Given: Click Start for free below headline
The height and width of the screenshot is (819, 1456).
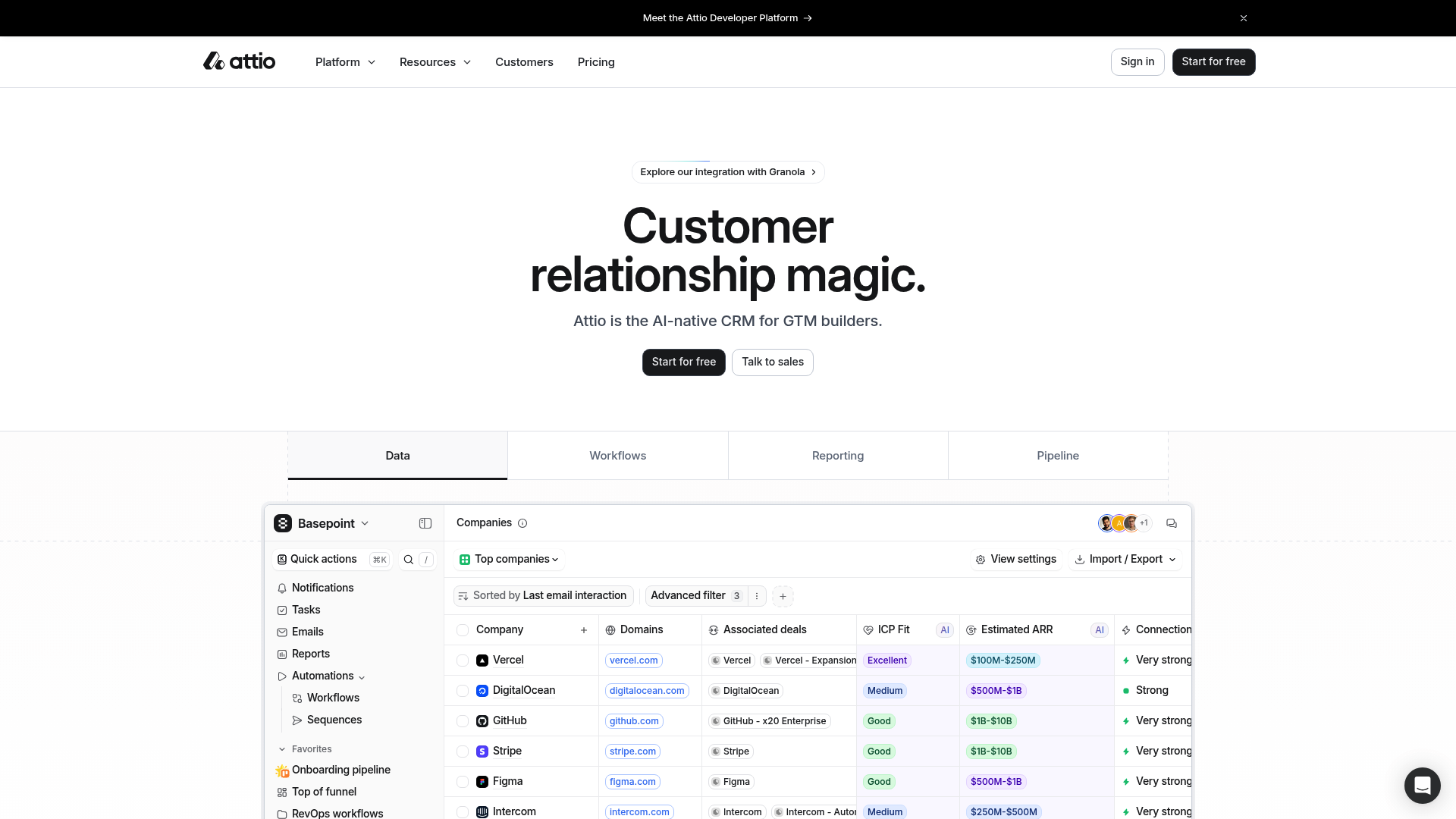Looking at the screenshot, I should tap(684, 362).
